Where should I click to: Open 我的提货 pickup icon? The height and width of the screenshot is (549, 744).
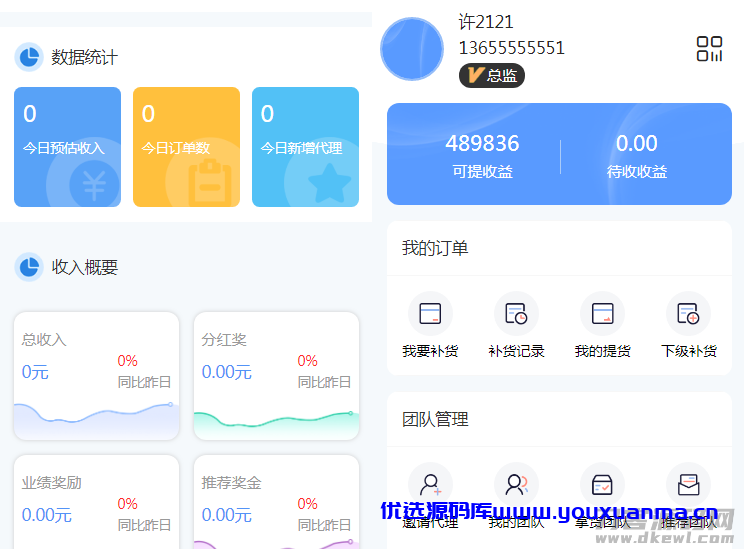602,314
